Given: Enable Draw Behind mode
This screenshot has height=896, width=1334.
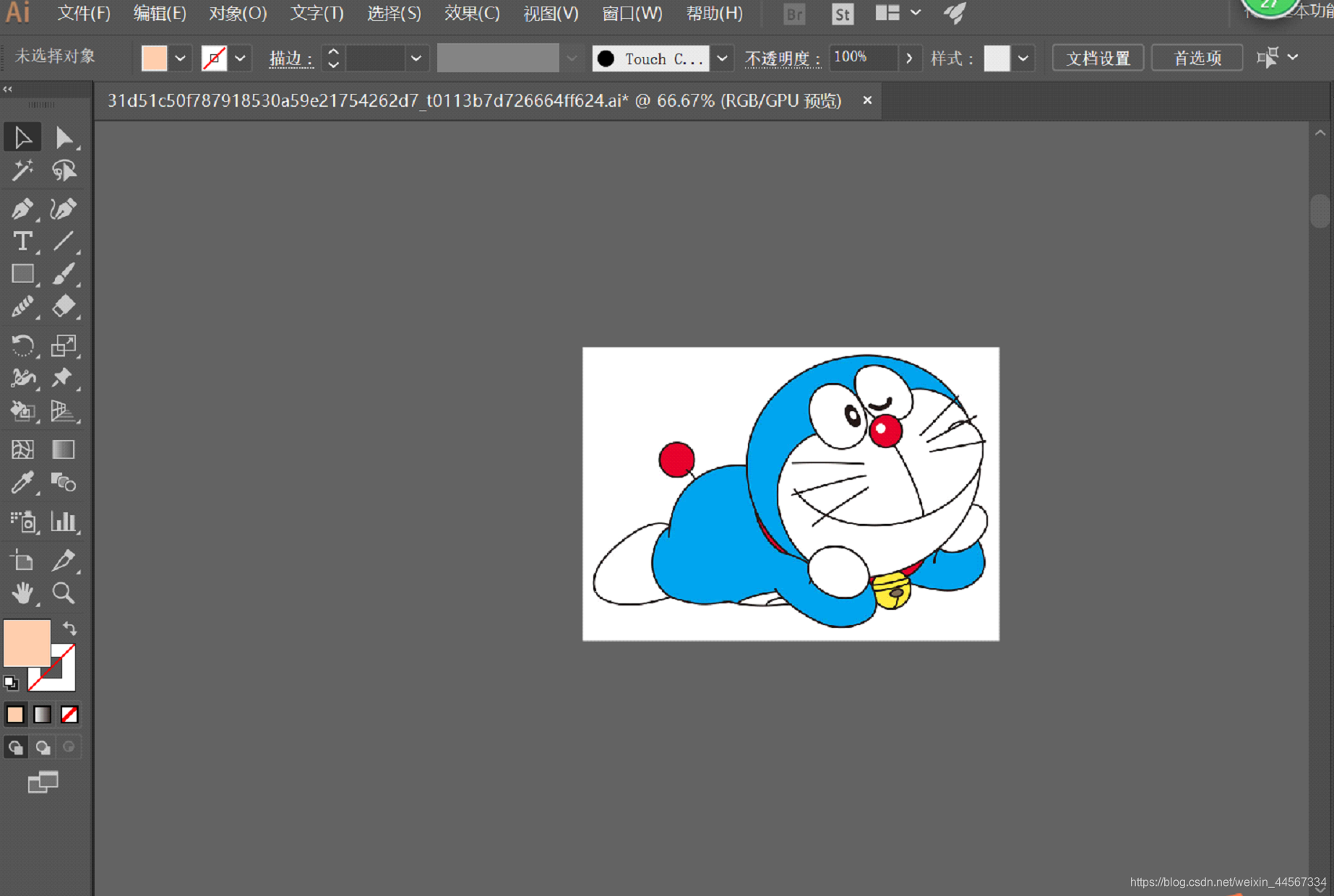Looking at the screenshot, I should [43, 747].
